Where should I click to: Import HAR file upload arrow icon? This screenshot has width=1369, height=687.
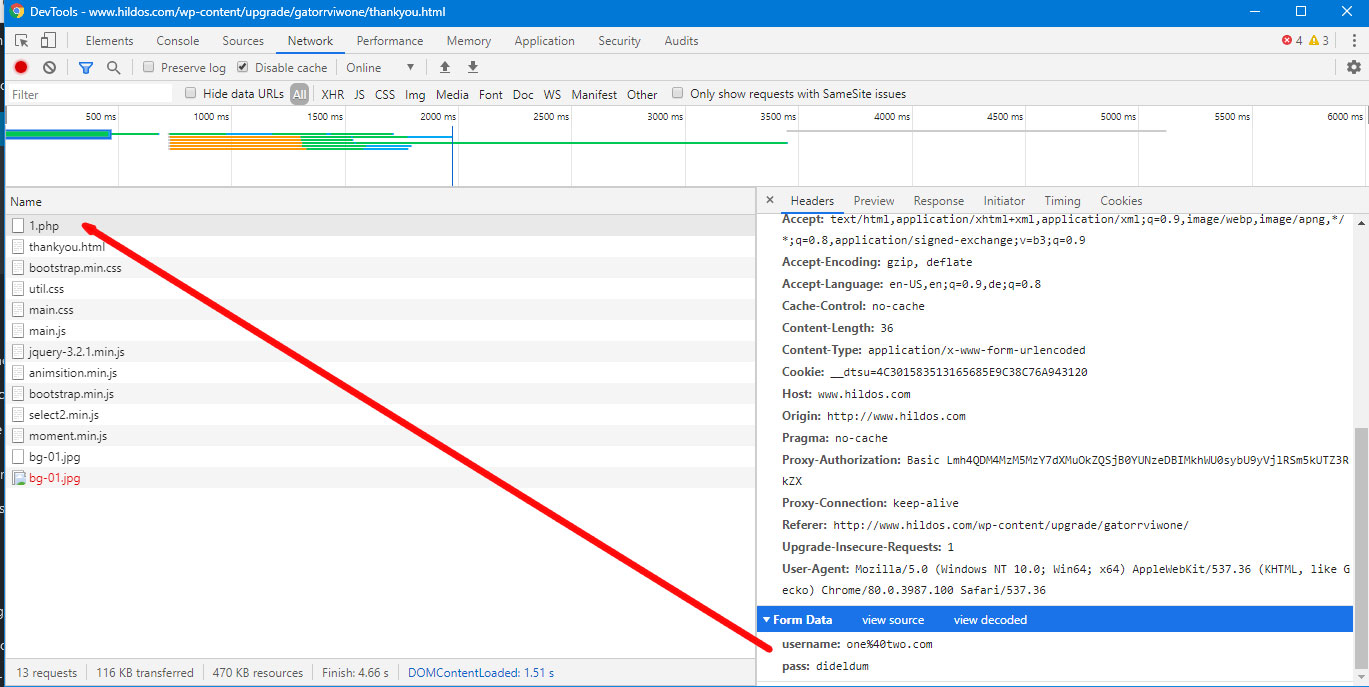click(445, 67)
